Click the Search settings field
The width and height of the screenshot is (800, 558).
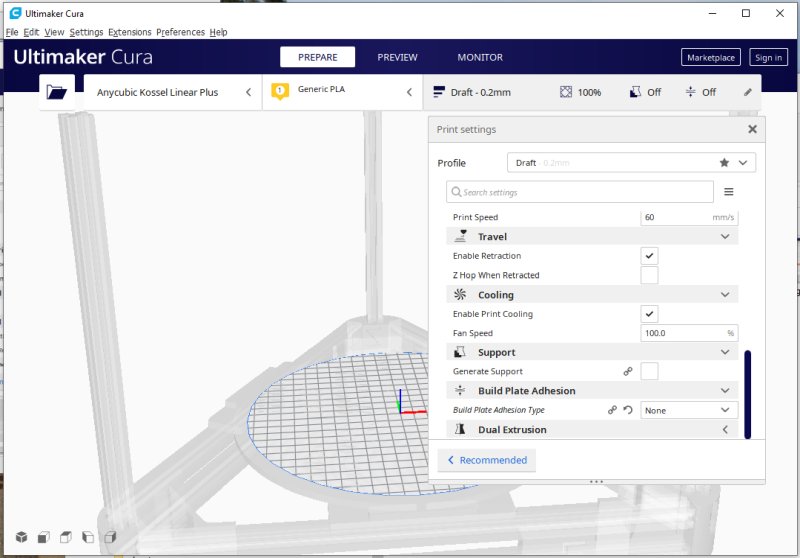(x=580, y=192)
